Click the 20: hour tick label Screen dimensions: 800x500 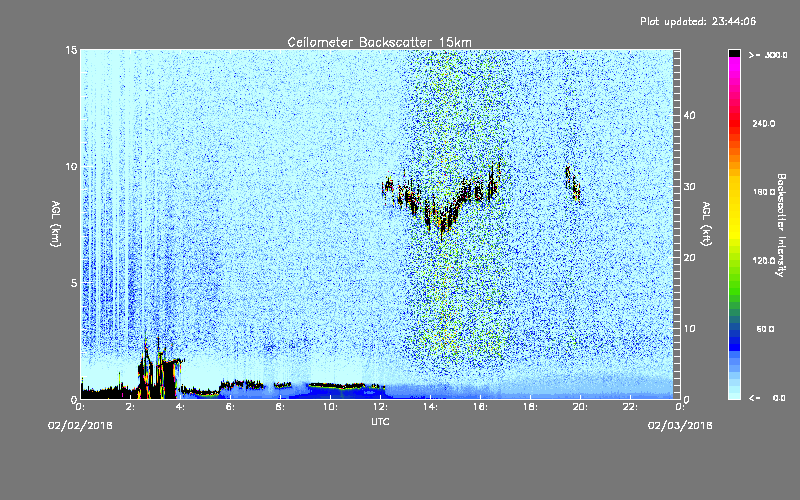[x=581, y=407]
